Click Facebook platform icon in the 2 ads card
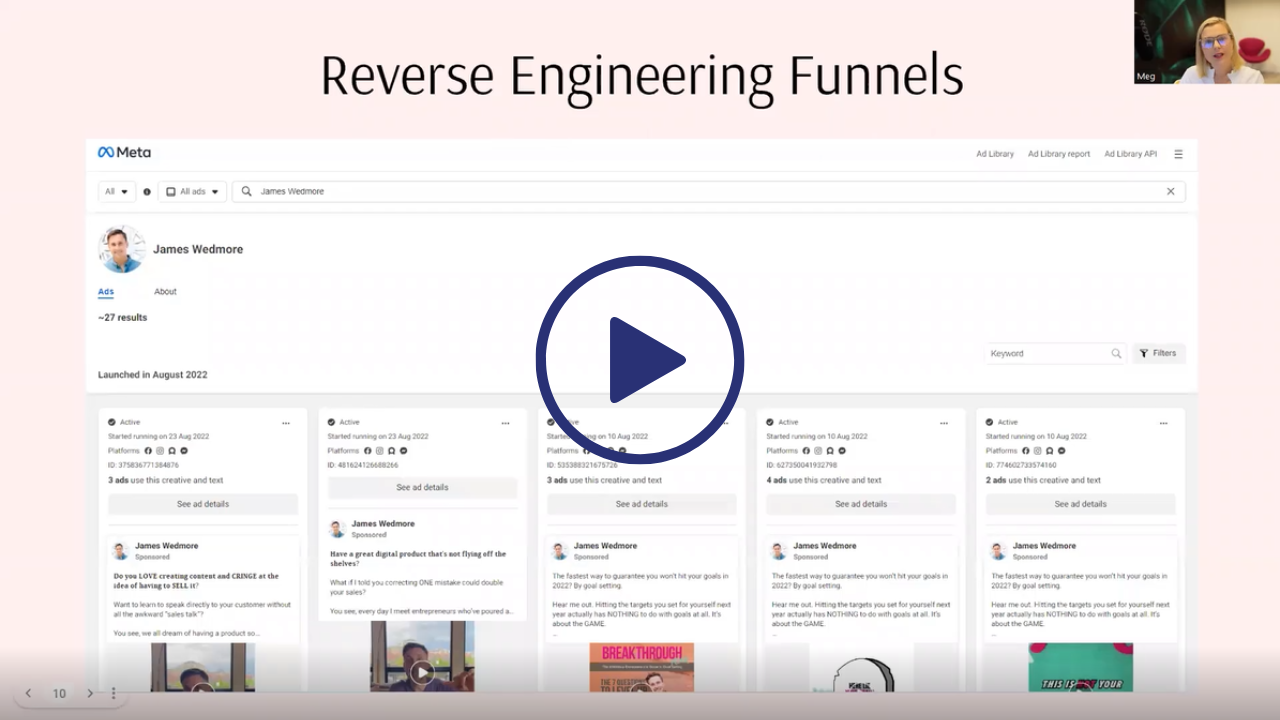Viewport: 1280px width, 720px height. (x=1026, y=451)
